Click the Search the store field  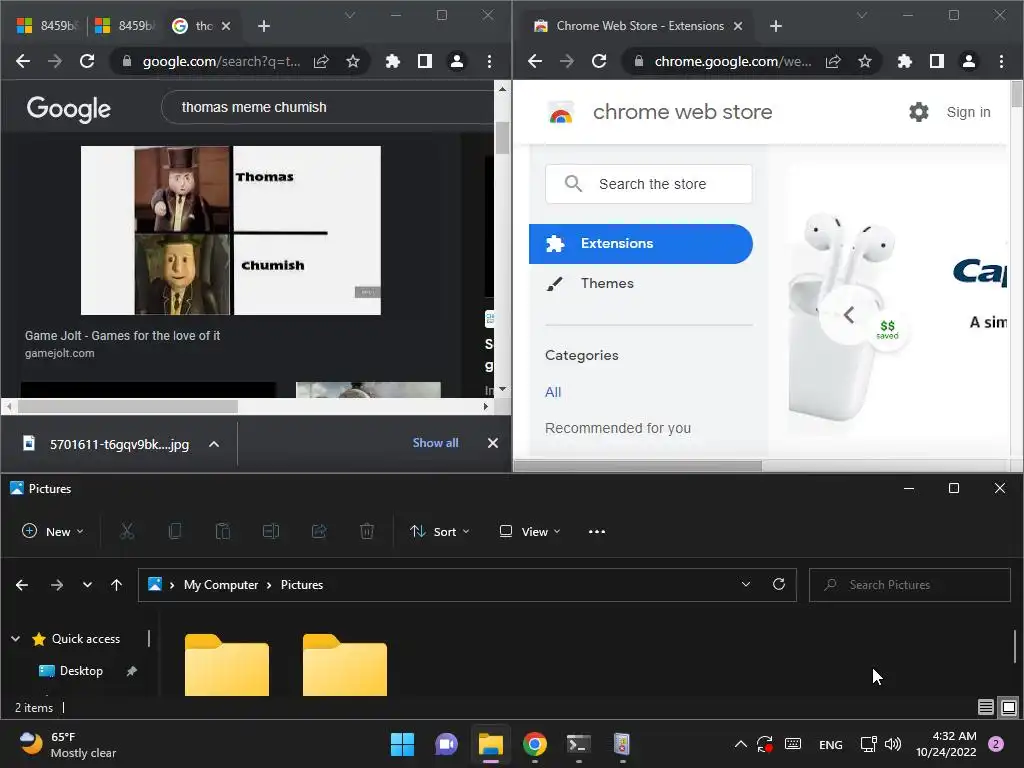(x=648, y=184)
